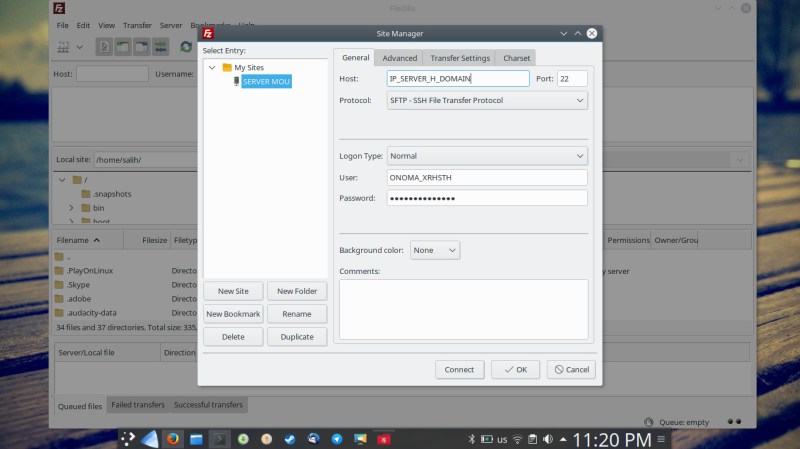Select the SERVER MOU site entry
The height and width of the screenshot is (449, 800).
click(266, 82)
